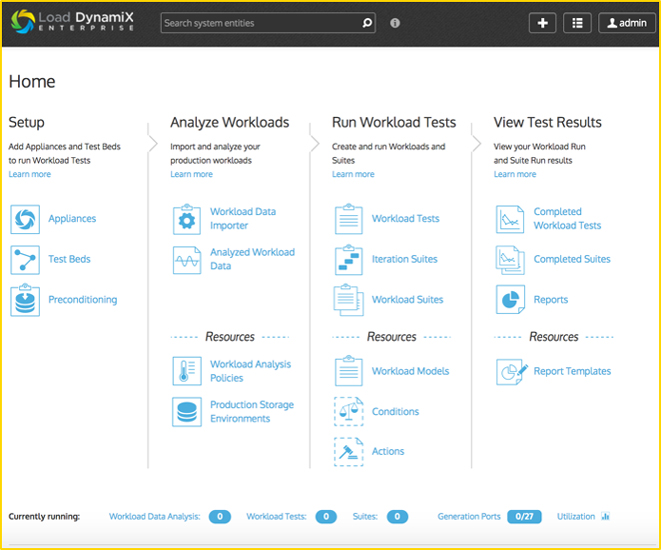Open the Report Templates icon
661x550 pixels.
[511, 371]
